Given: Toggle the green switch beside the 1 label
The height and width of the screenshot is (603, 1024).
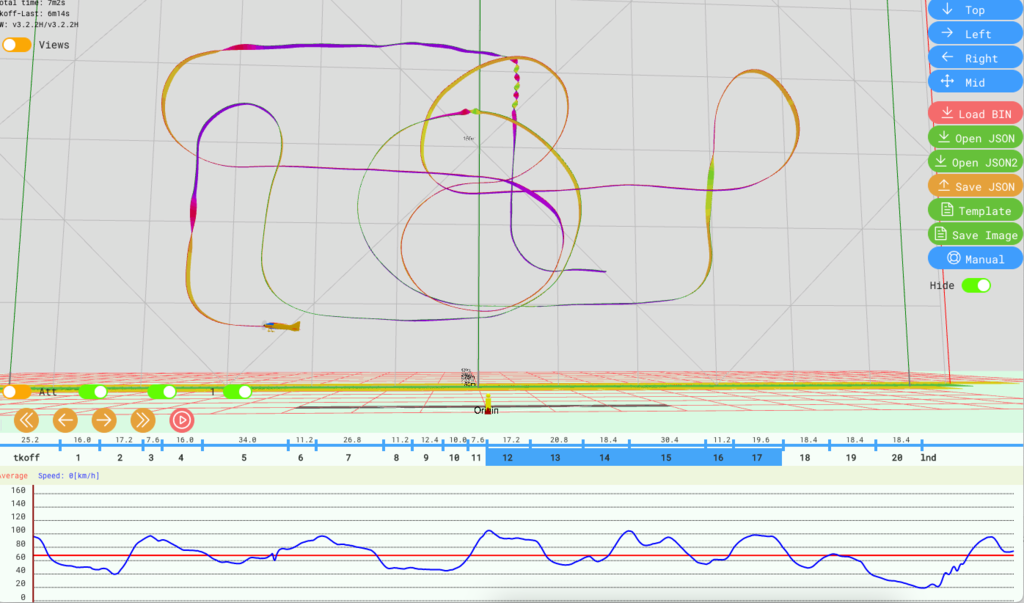Looking at the screenshot, I should 238,392.
